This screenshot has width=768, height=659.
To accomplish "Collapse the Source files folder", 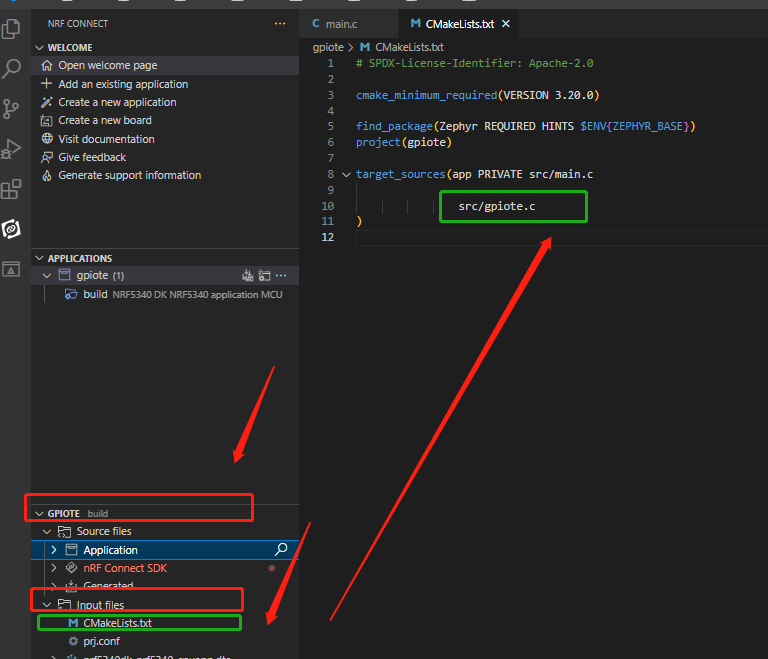I will [x=47, y=532].
